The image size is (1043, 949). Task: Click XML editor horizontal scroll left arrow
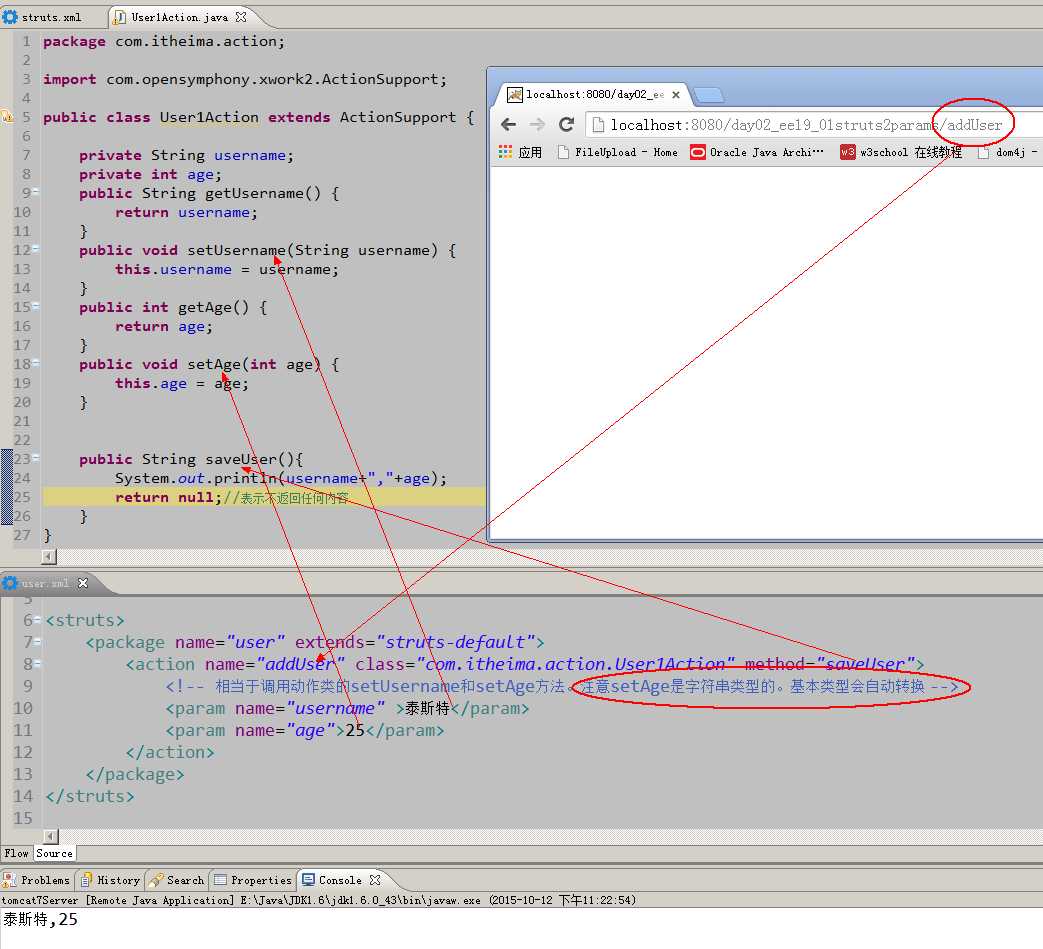(x=51, y=836)
